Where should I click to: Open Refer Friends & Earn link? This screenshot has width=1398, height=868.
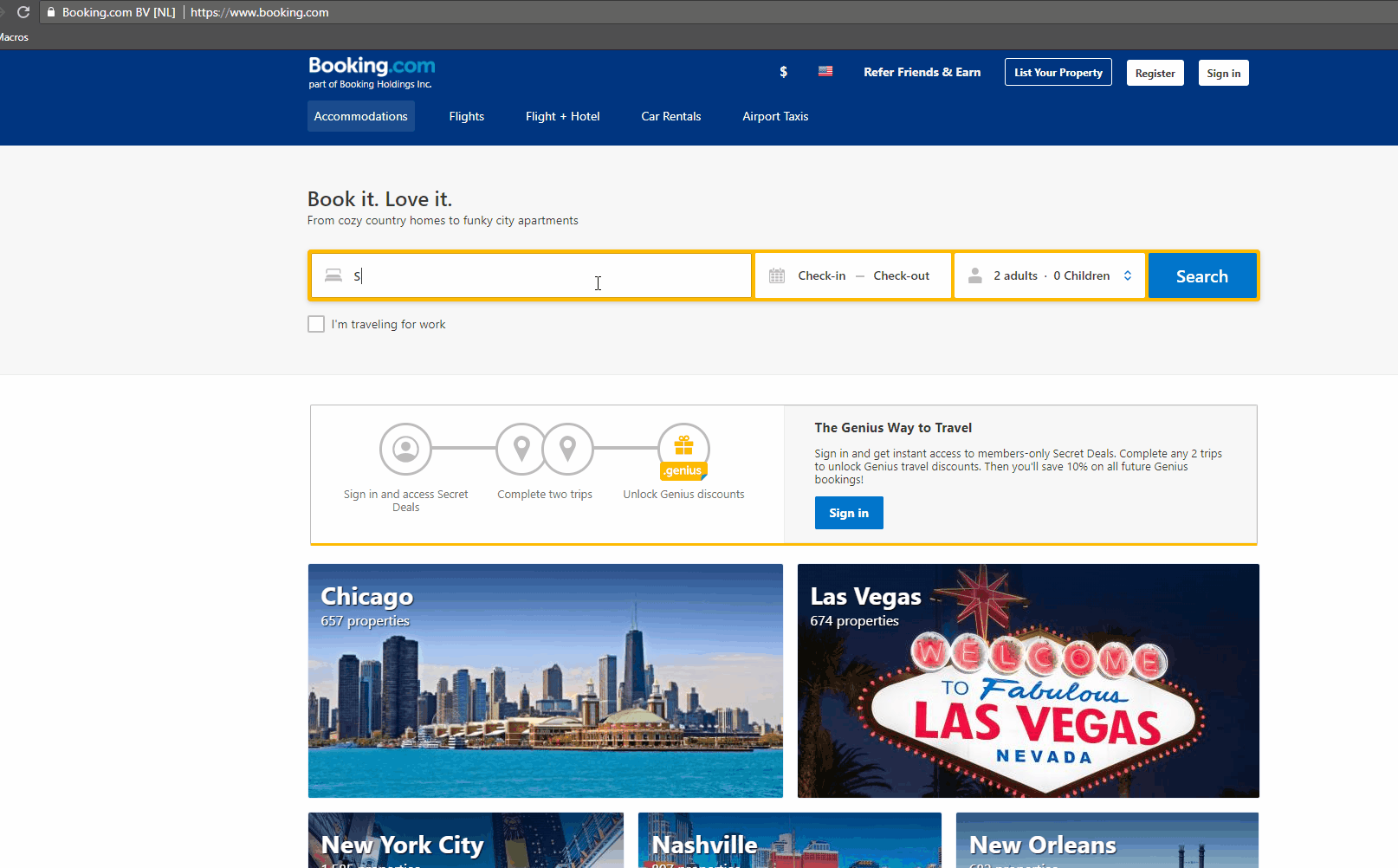(x=922, y=72)
